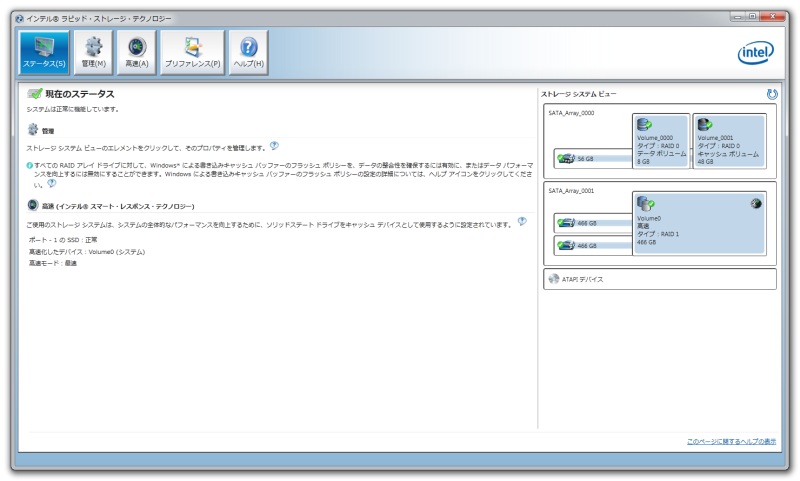Click the Volume_0000 database icon
This screenshot has height=481, width=800.
tap(644, 124)
